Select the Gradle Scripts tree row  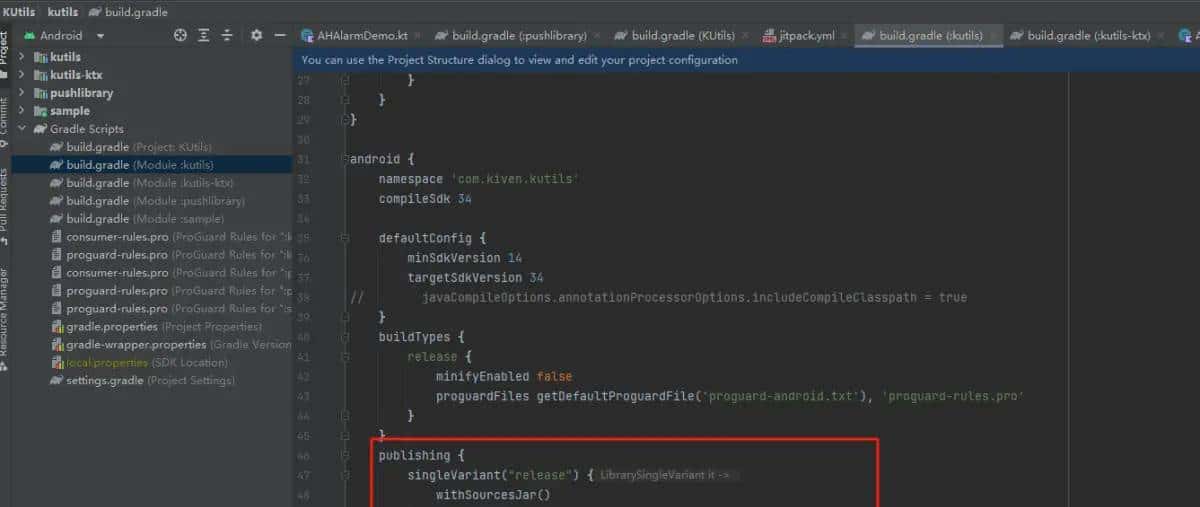(x=151, y=129)
